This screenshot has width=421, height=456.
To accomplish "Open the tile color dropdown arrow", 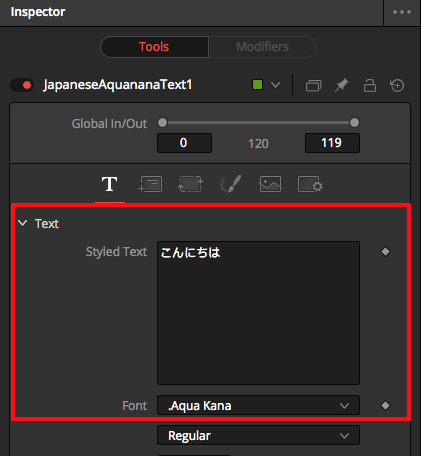I will tap(275, 85).
